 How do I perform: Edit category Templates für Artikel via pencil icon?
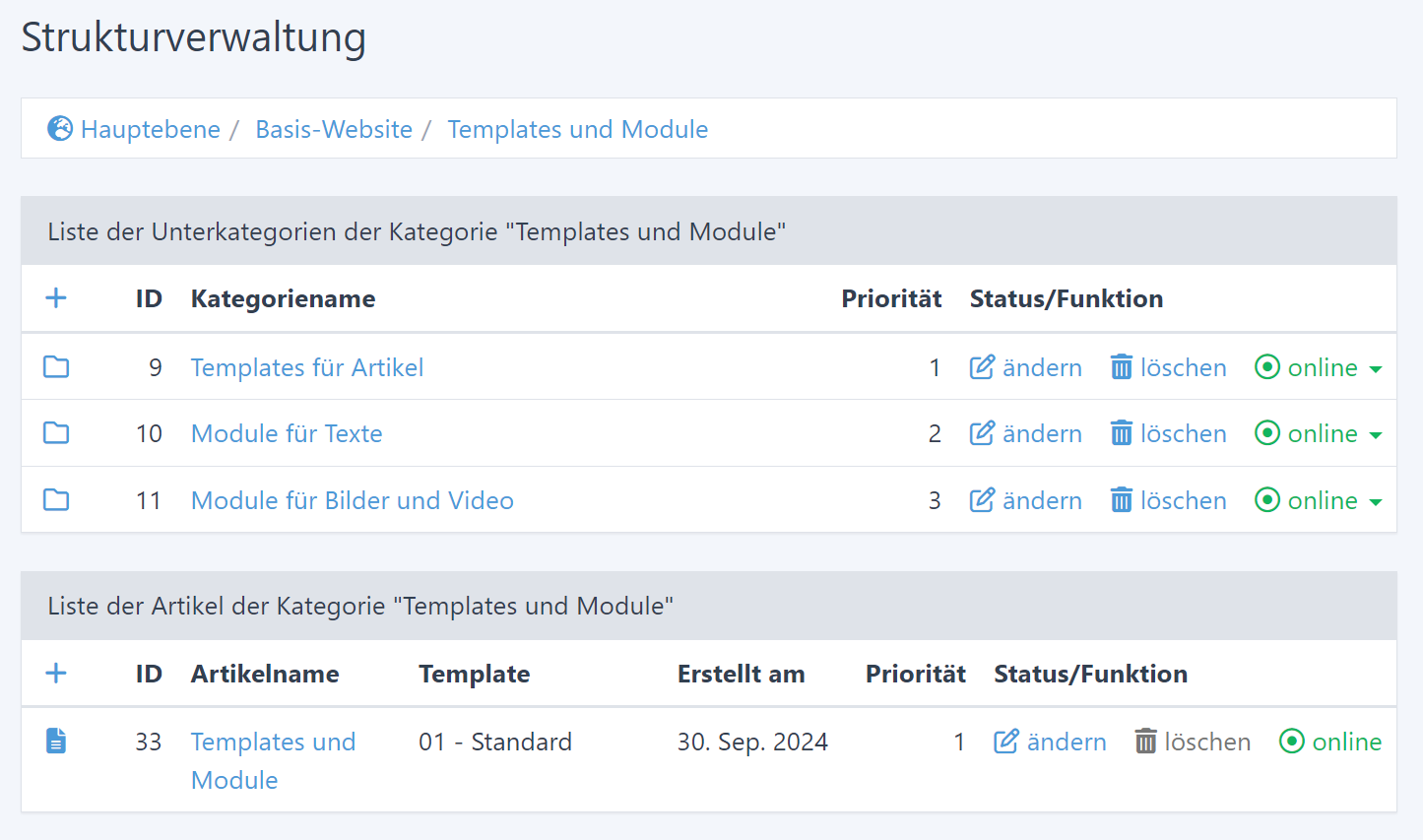tap(982, 367)
